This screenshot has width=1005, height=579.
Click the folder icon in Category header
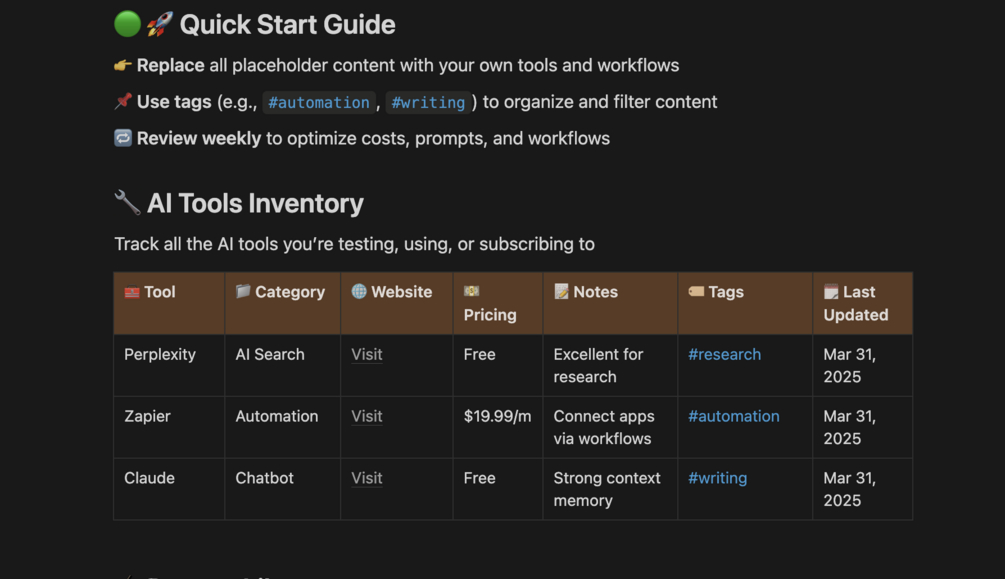coord(243,292)
